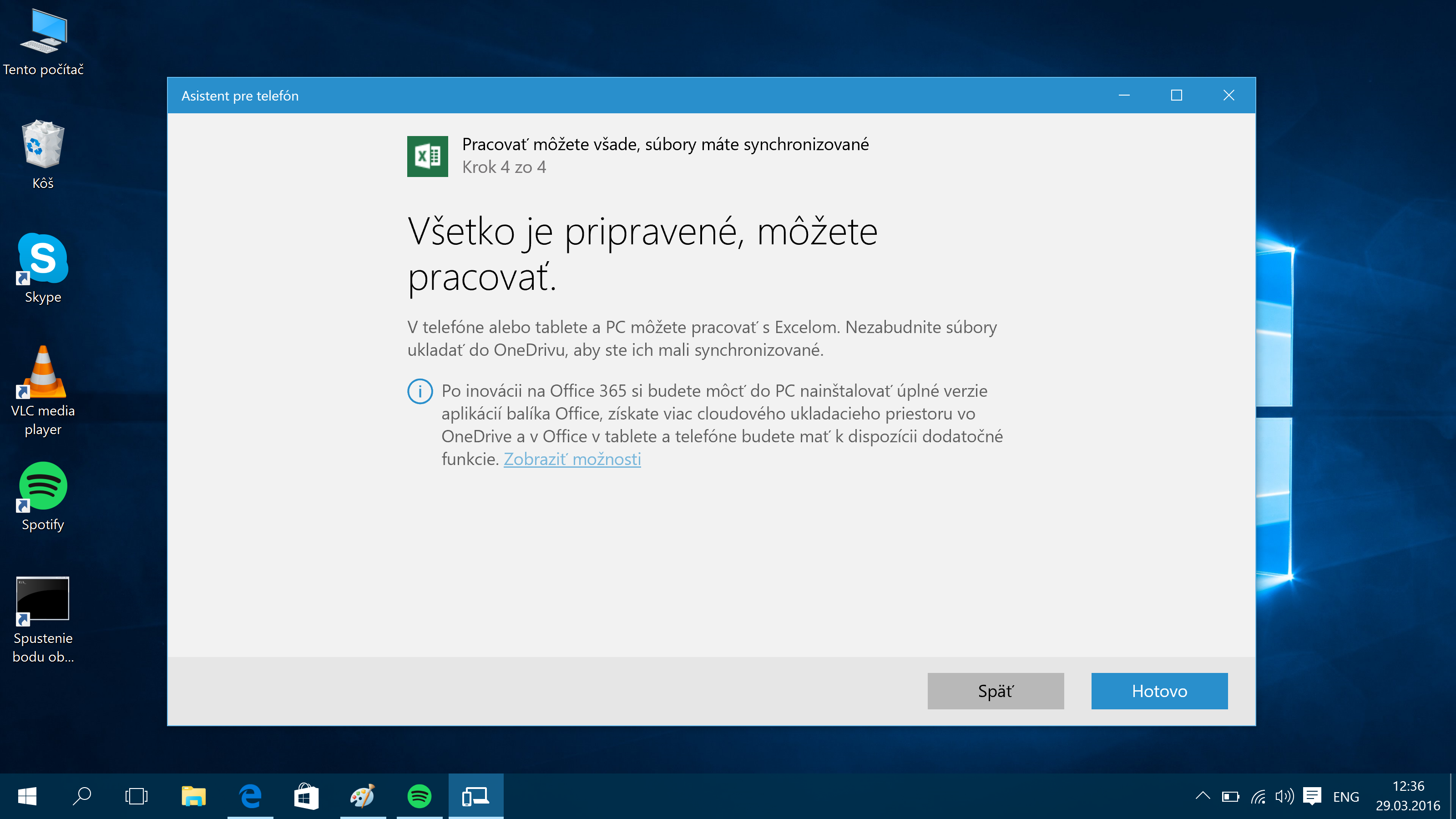
Task: Open Task View on taskbar
Action: [136, 796]
